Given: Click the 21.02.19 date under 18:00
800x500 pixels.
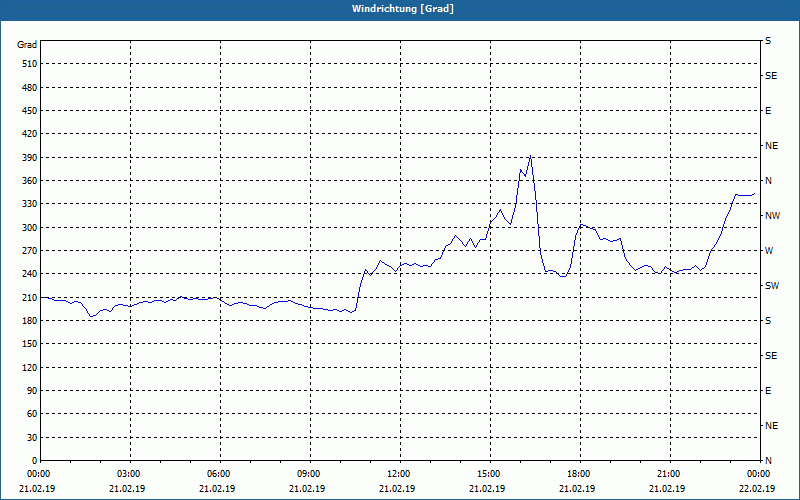Looking at the screenshot, I should 577,489.
